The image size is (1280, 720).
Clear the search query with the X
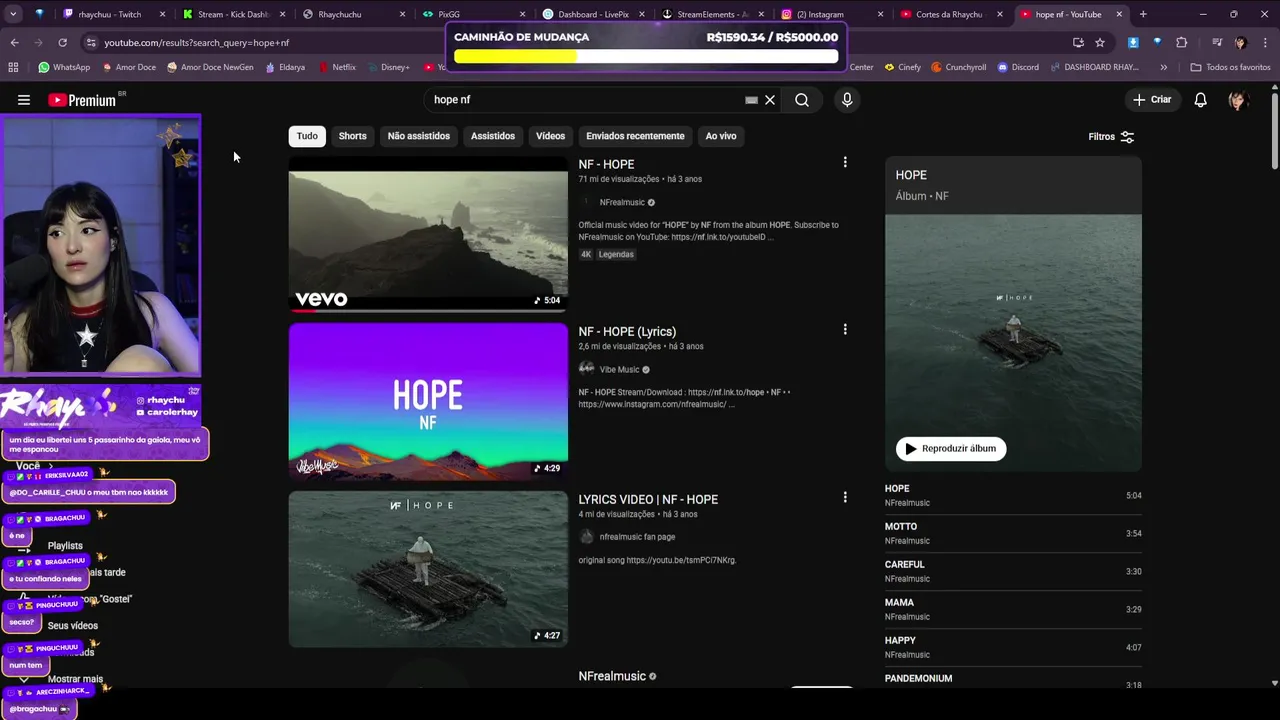coord(770,100)
